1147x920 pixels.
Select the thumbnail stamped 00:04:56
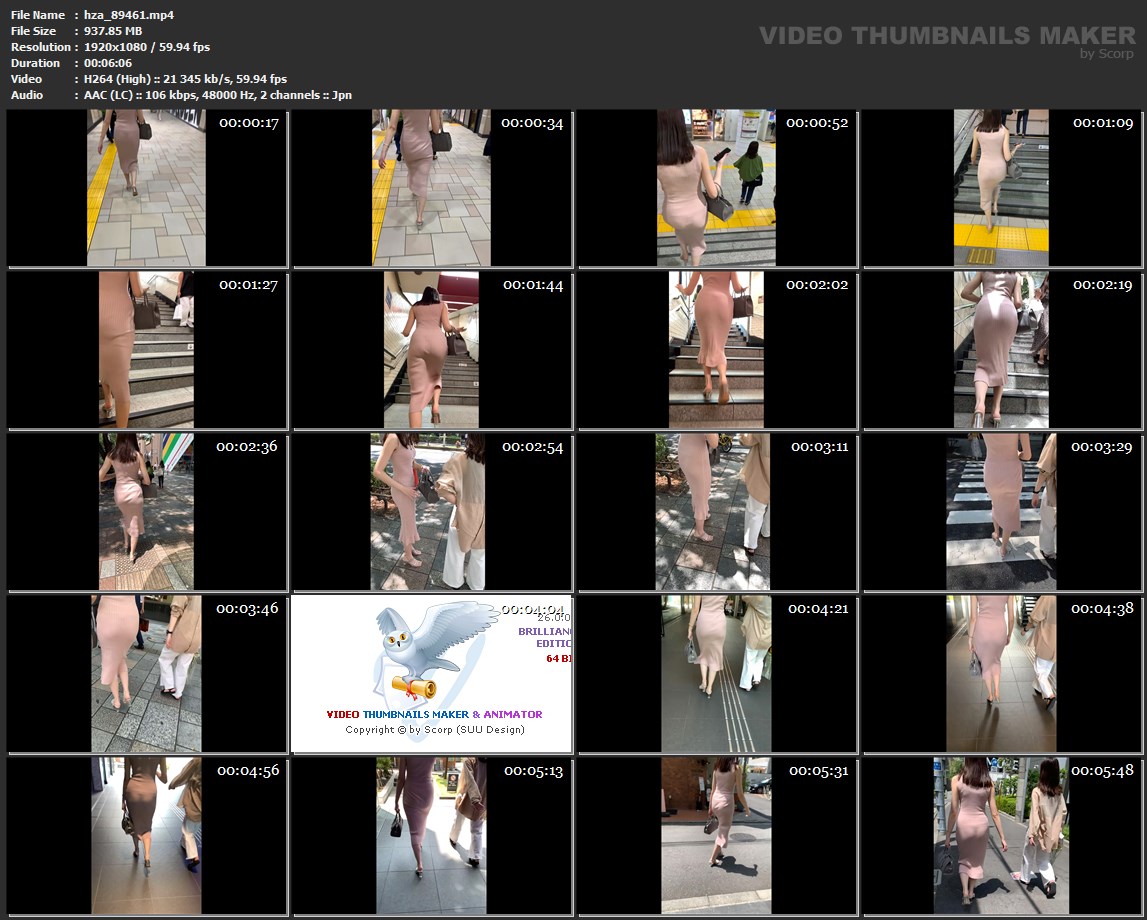click(x=146, y=836)
